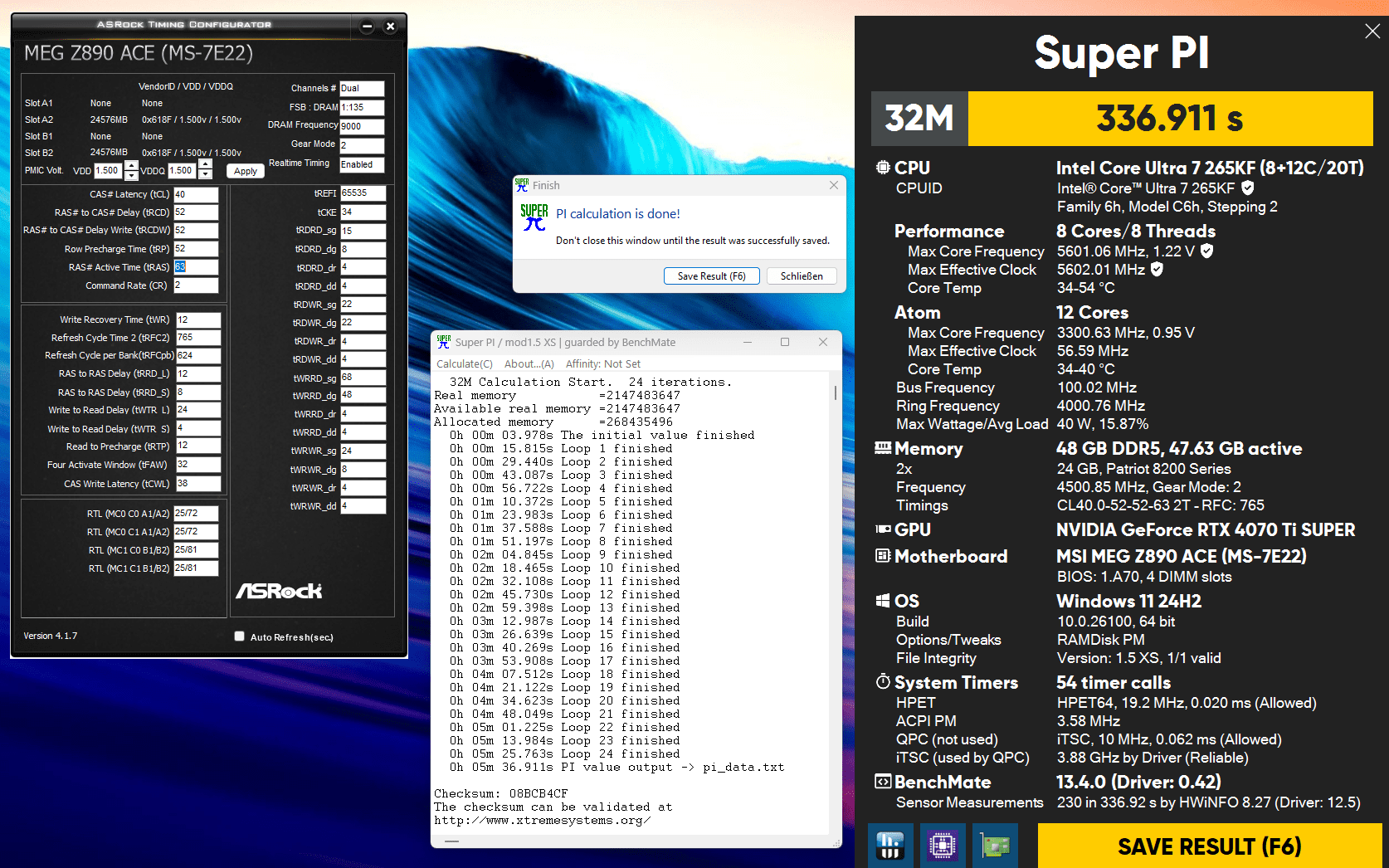Click the Four Activate Window (tFAW) field
Image resolution: width=1389 pixels, height=868 pixels.
(198, 465)
